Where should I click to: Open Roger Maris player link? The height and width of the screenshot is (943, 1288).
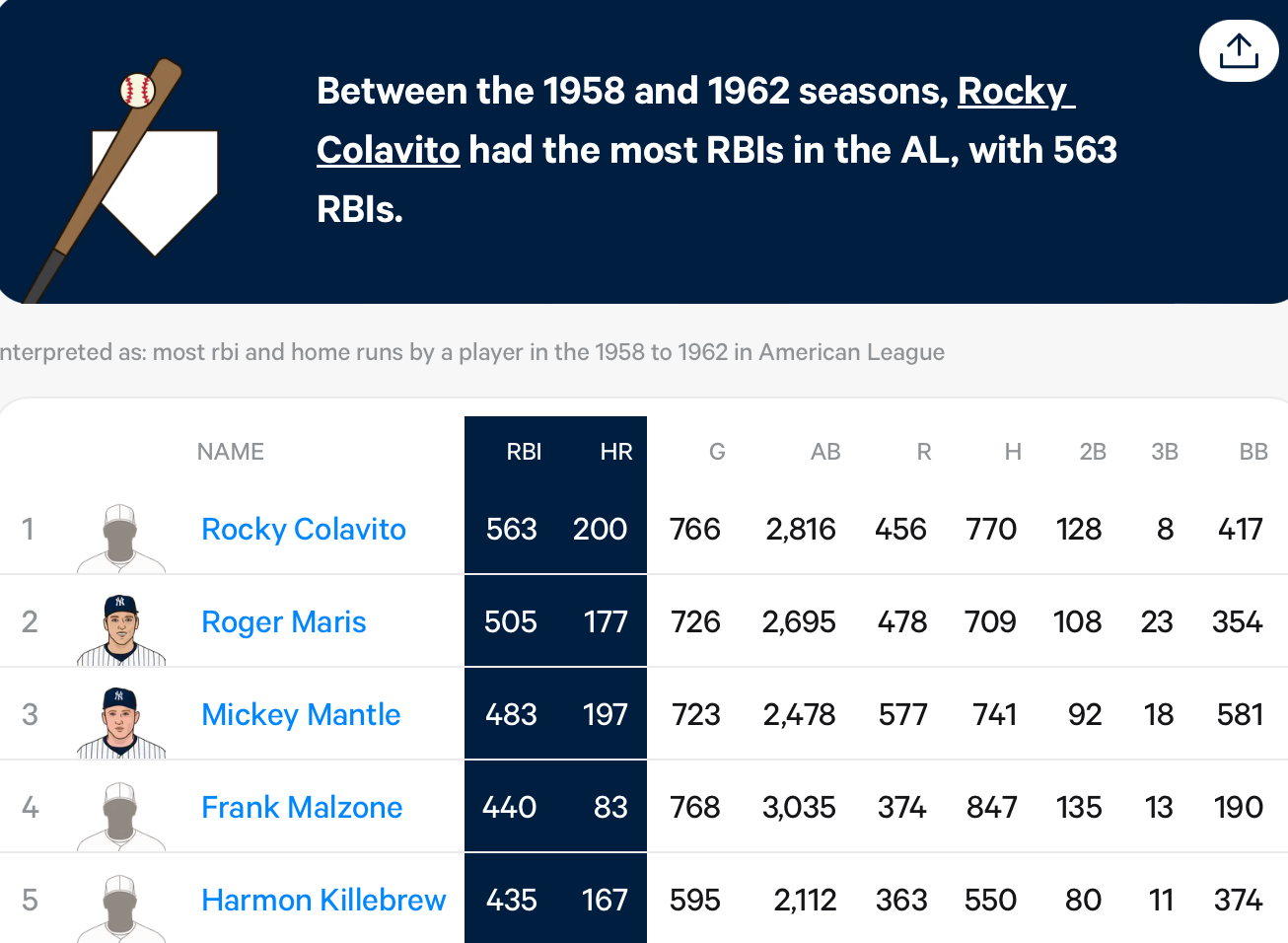click(x=284, y=621)
